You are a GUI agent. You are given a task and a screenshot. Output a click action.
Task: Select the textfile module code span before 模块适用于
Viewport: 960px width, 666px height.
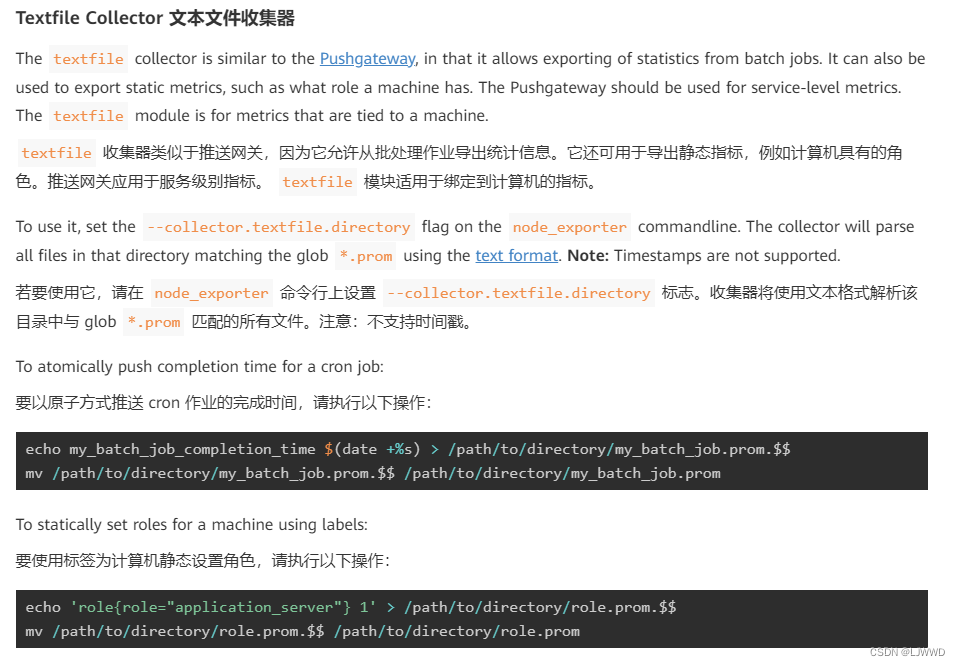(317, 181)
